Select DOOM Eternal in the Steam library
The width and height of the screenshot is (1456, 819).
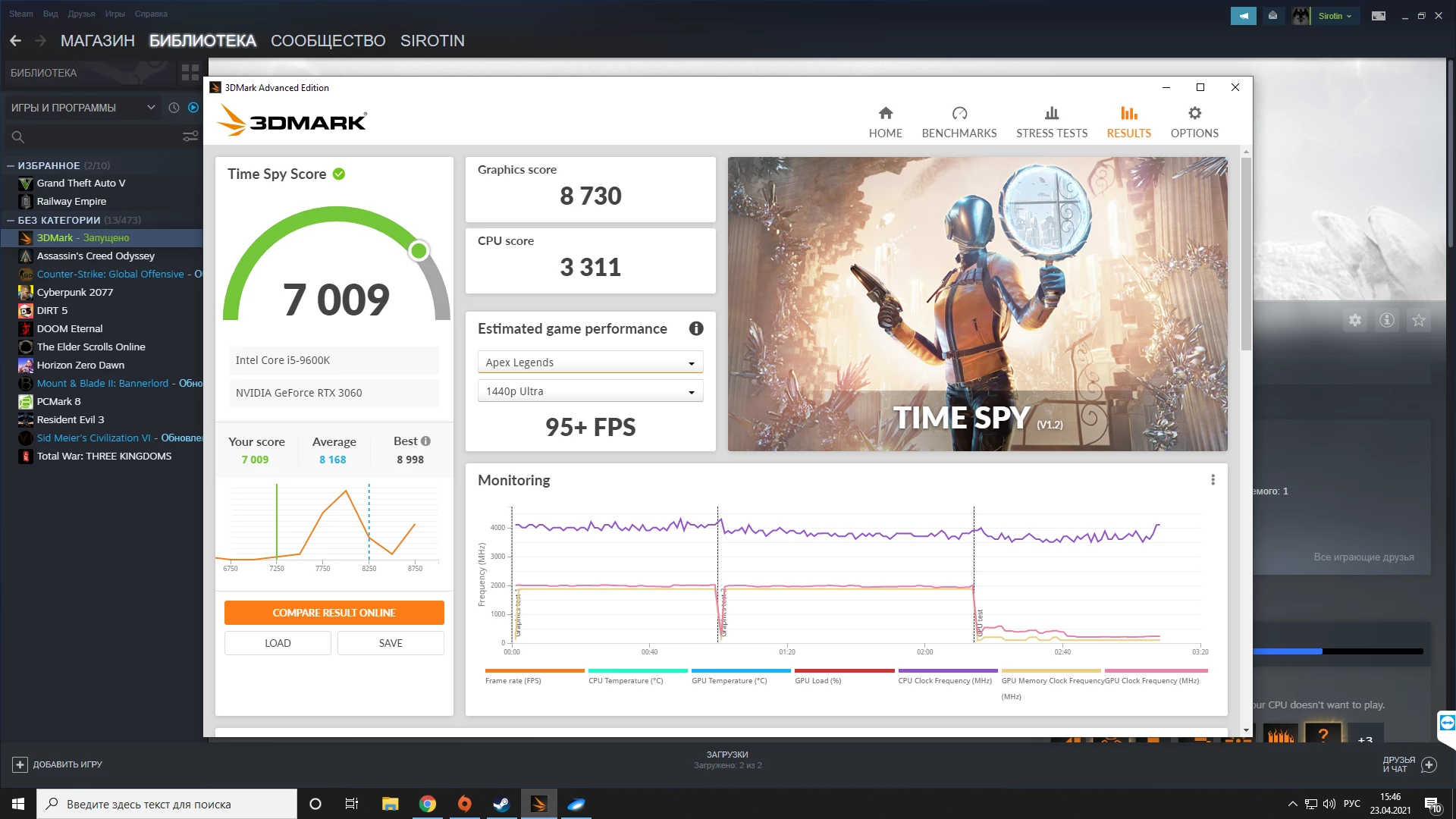[70, 328]
